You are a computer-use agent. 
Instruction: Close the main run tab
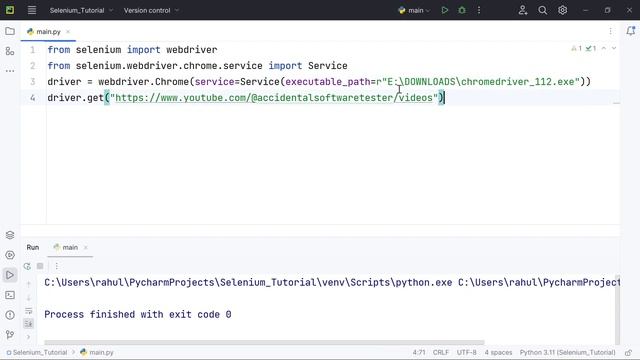pyautogui.click(x=86, y=247)
